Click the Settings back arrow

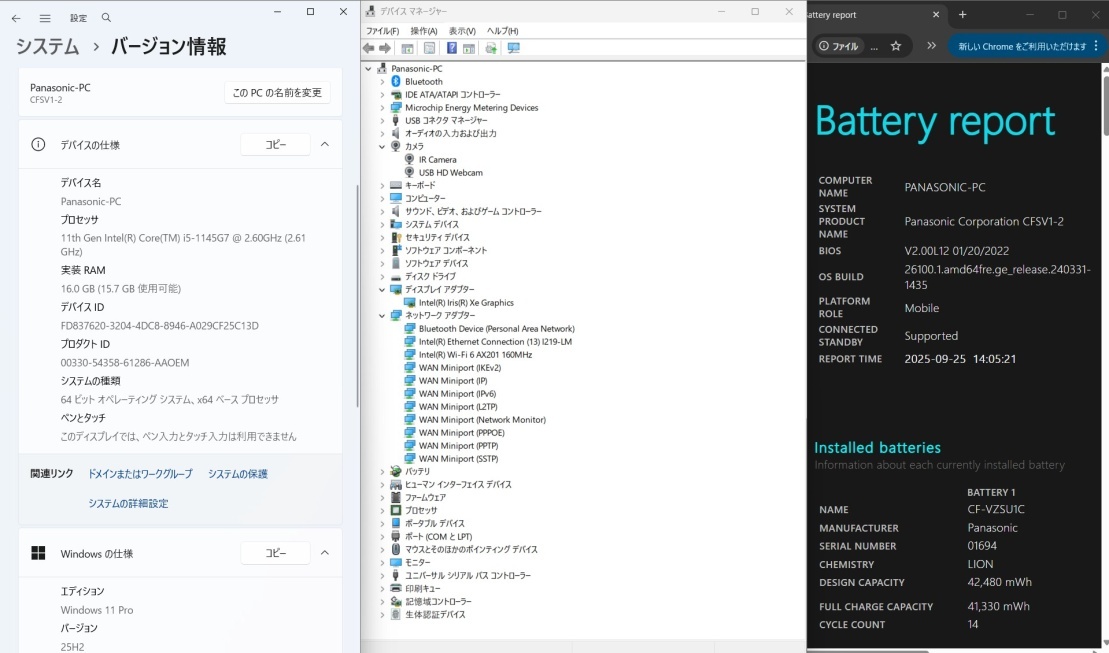point(16,18)
